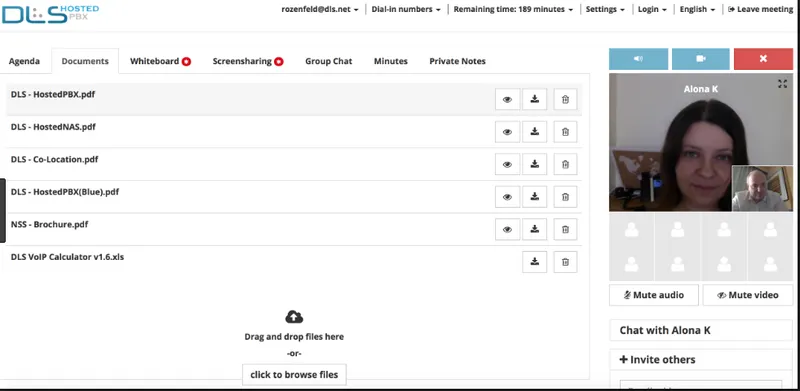The image size is (800, 391).
Task: Open rozenfeld@dls.net account dropdown
Action: tap(320, 9)
